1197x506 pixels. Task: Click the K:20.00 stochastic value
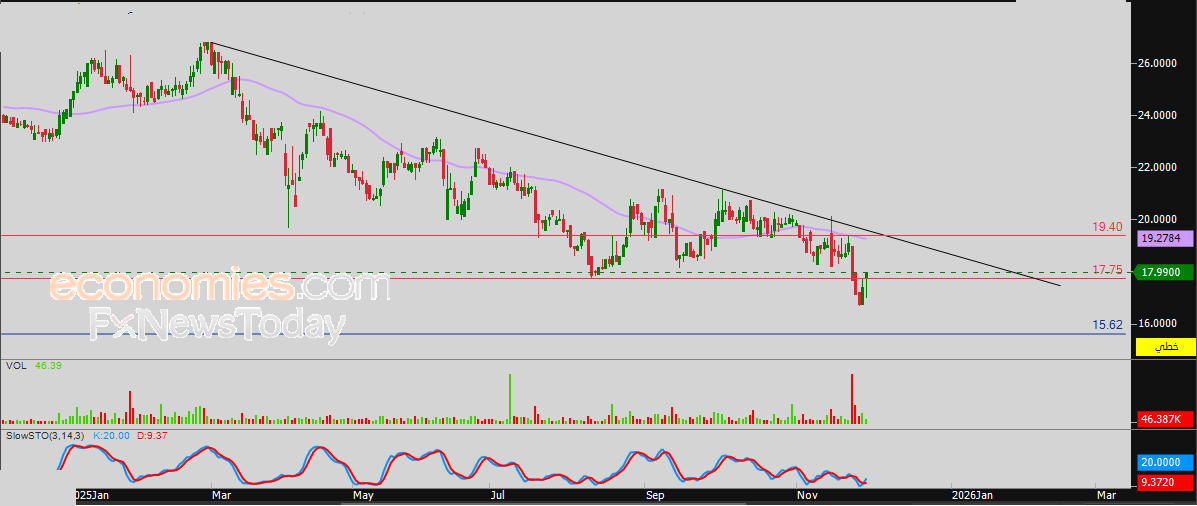(x=111, y=435)
